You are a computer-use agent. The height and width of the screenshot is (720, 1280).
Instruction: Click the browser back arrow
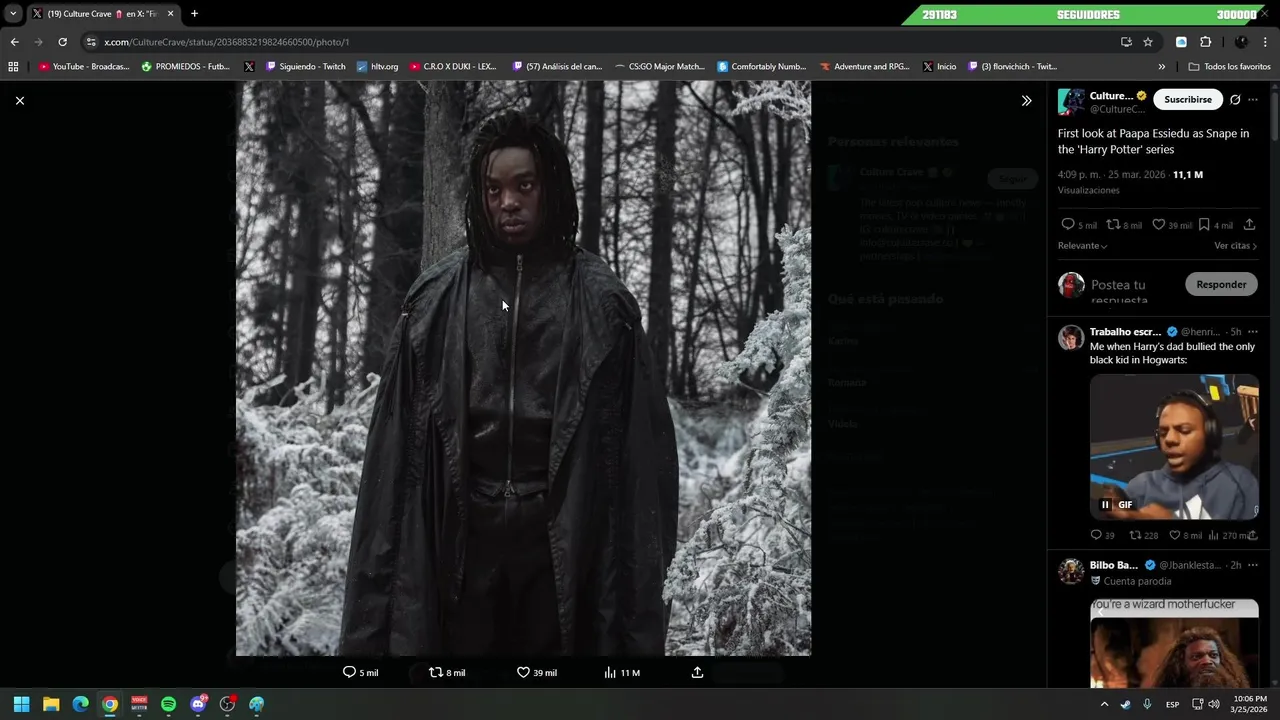pyautogui.click(x=14, y=42)
